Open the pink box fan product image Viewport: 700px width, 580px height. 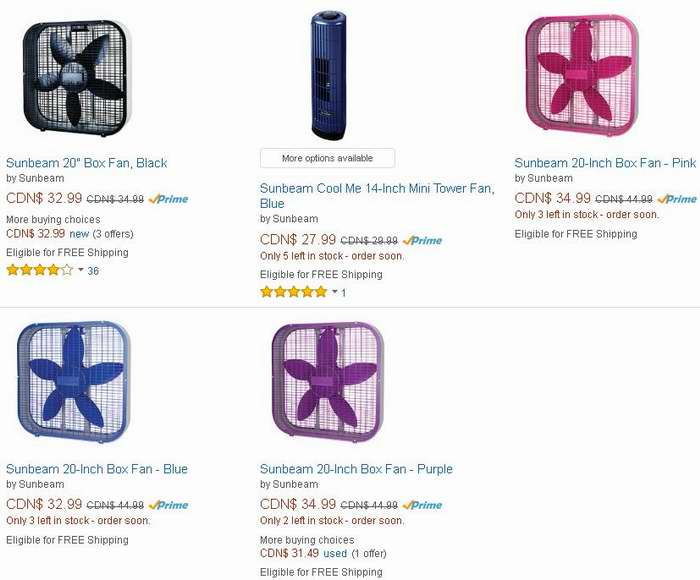582,74
